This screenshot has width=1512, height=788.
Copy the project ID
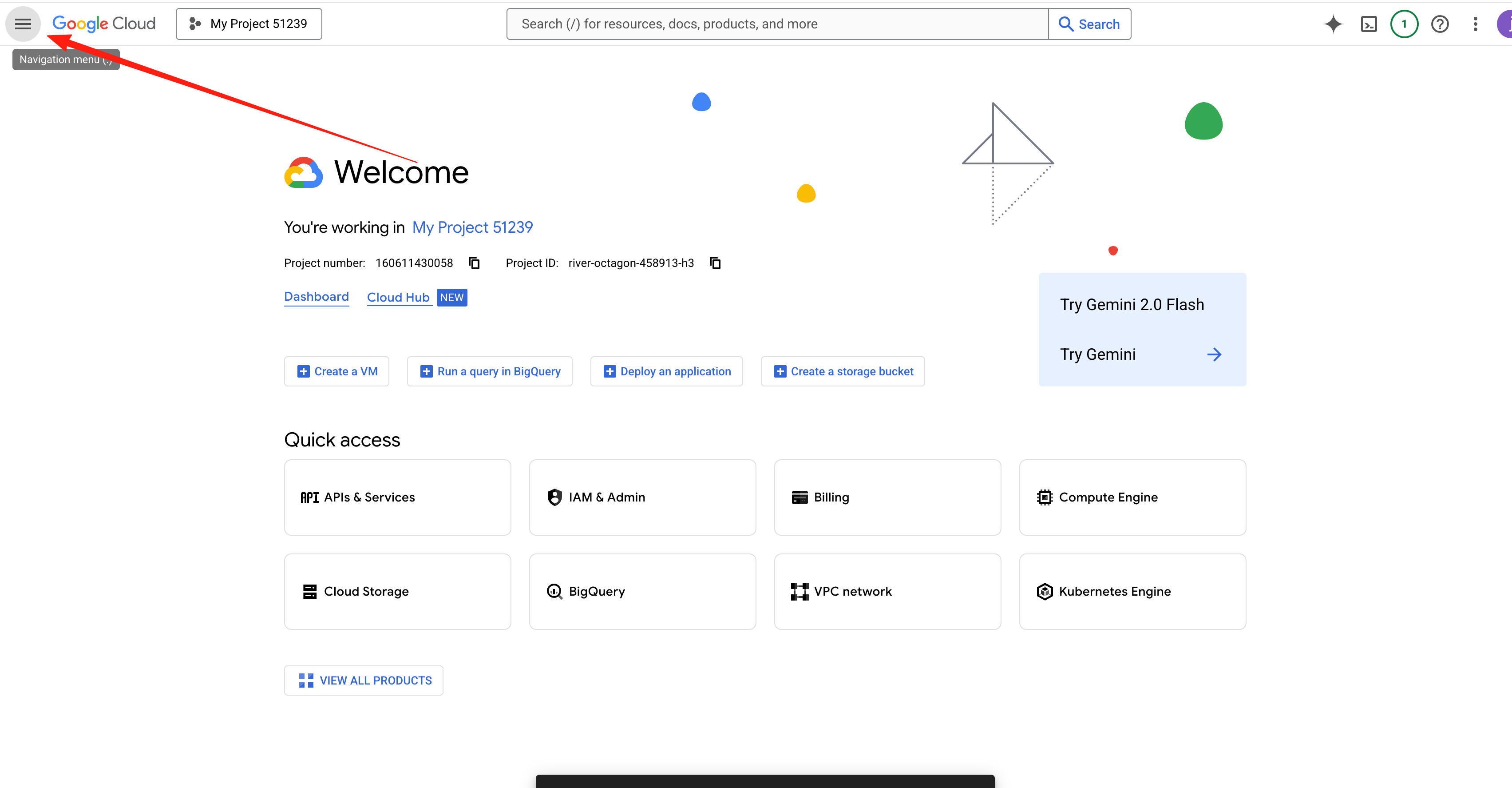[715, 263]
